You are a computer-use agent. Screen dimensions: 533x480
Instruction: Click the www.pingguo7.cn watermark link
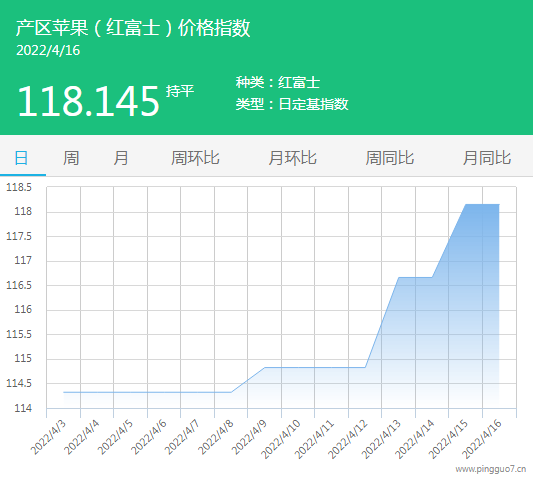(491, 469)
